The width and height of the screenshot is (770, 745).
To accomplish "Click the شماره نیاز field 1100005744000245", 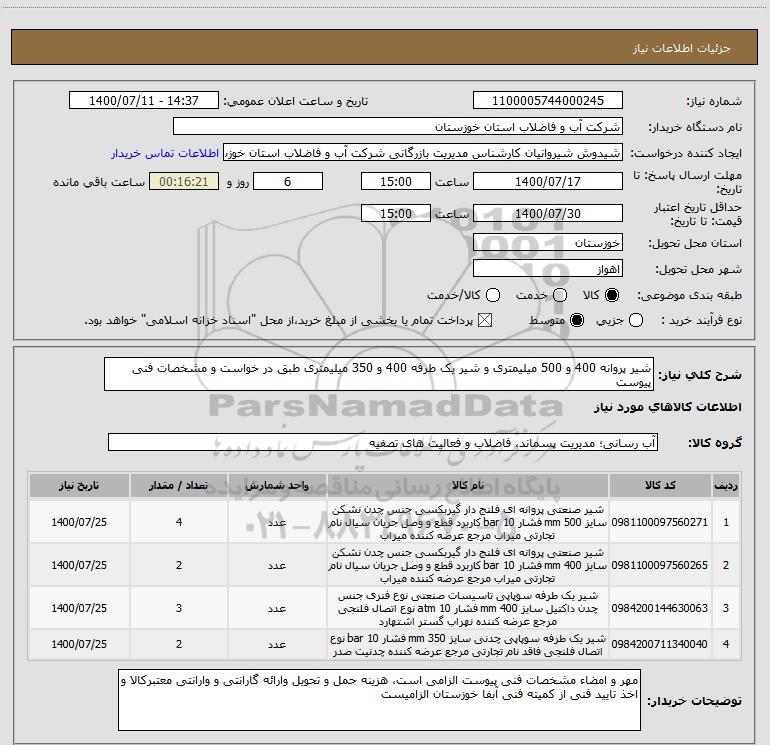I will click(x=548, y=101).
